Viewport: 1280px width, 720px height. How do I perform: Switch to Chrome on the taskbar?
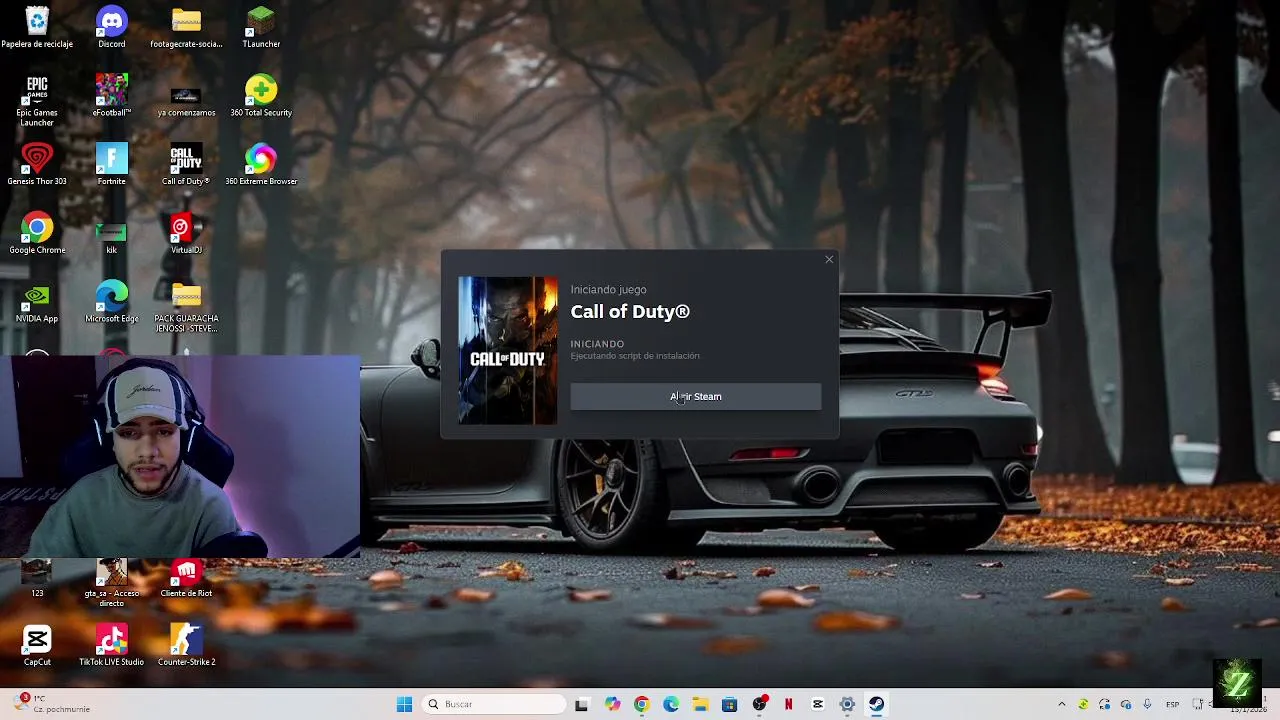click(x=641, y=704)
